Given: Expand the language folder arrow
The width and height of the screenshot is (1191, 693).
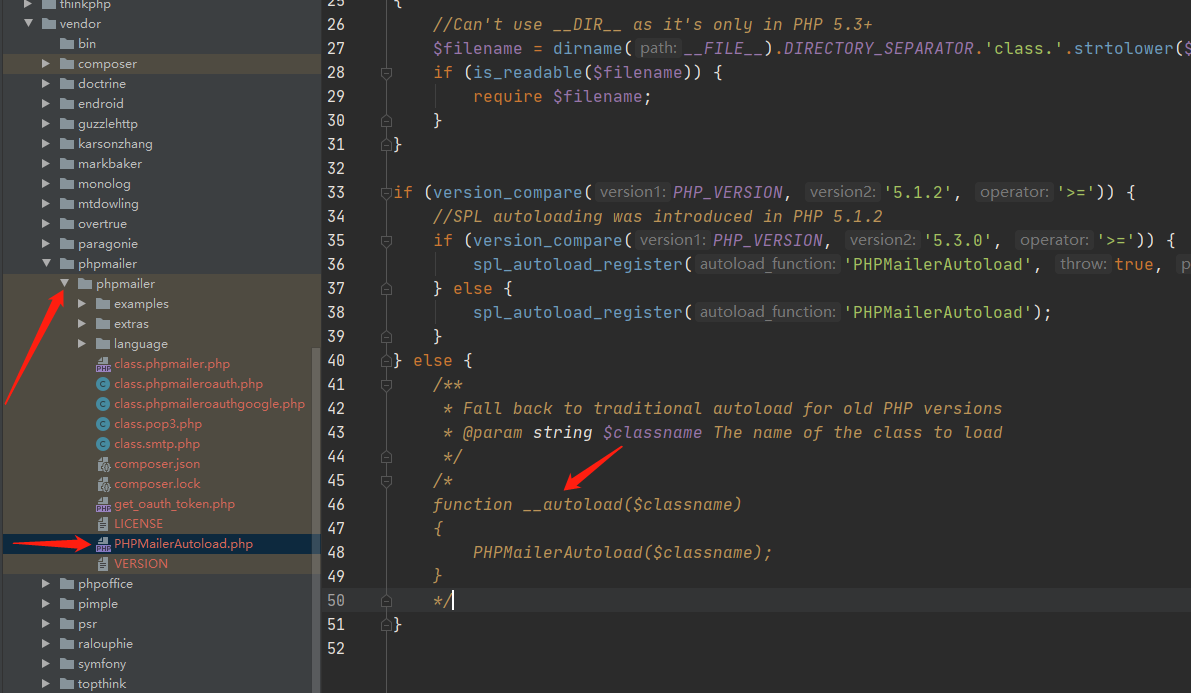Looking at the screenshot, I should point(82,344).
